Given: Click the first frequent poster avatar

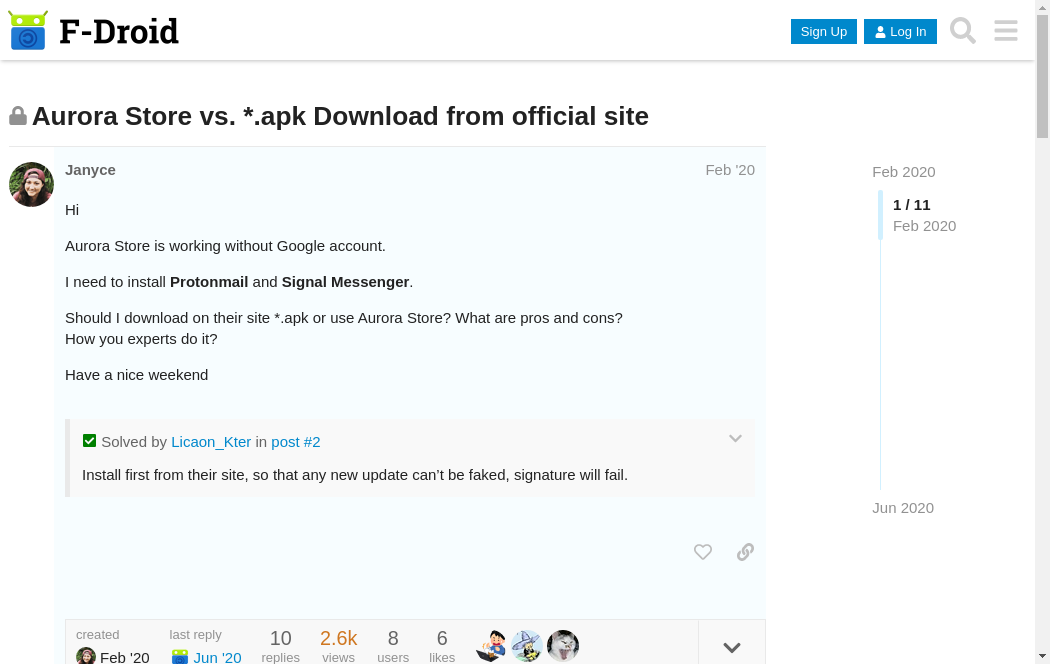Looking at the screenshot, I should 491,646.
